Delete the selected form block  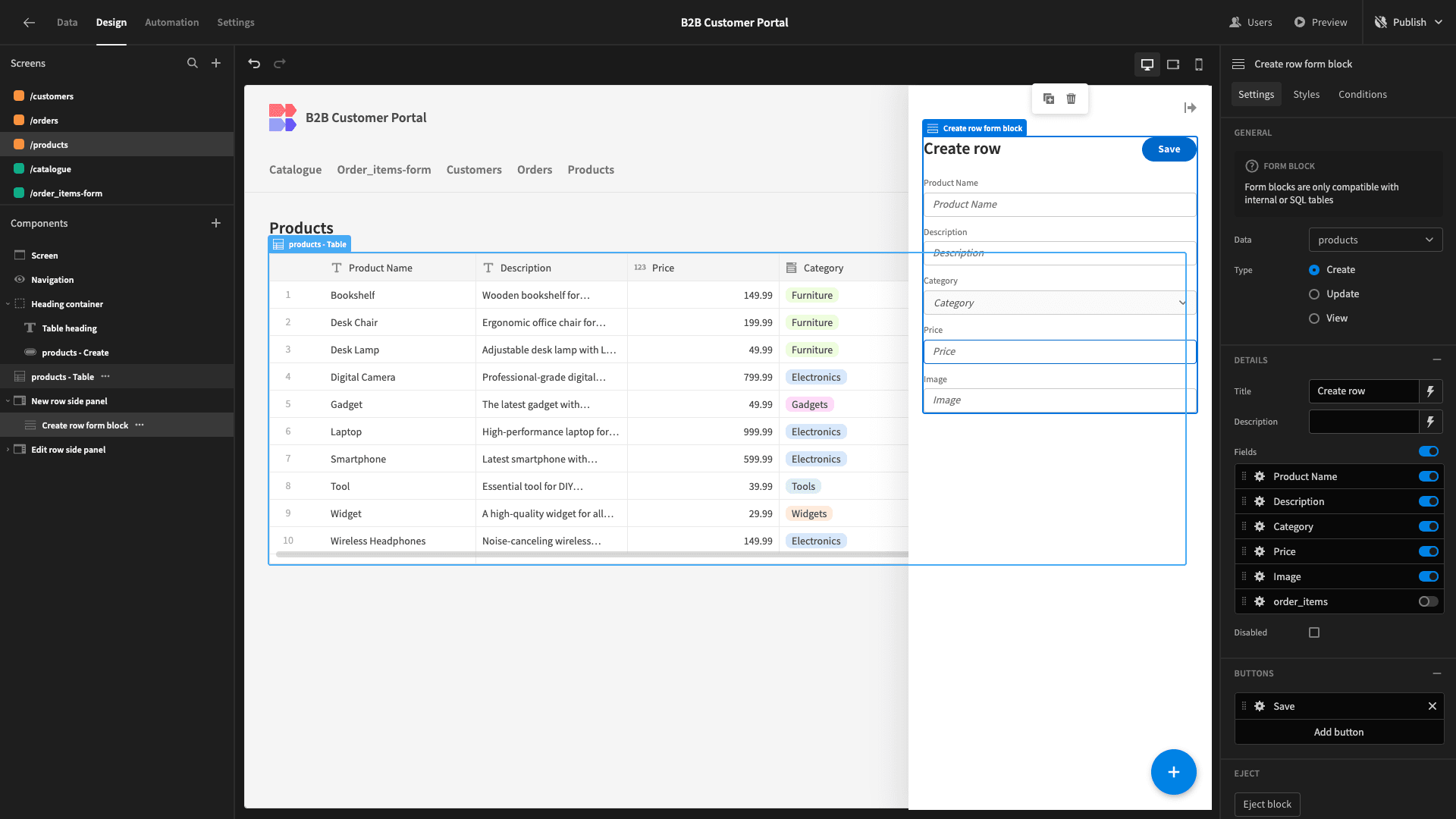pyautogui.click(x=1071, y=99)
